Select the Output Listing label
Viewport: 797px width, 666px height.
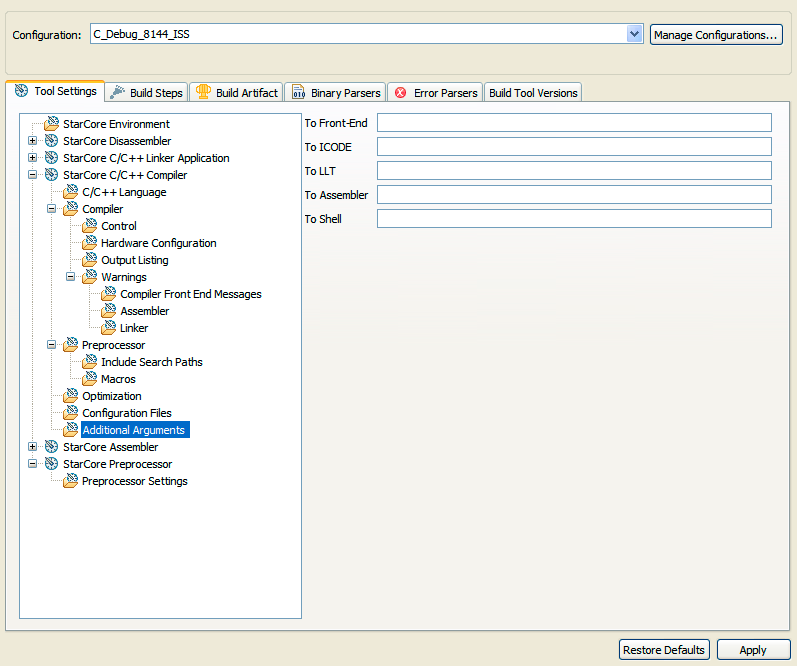pos(135,260)
